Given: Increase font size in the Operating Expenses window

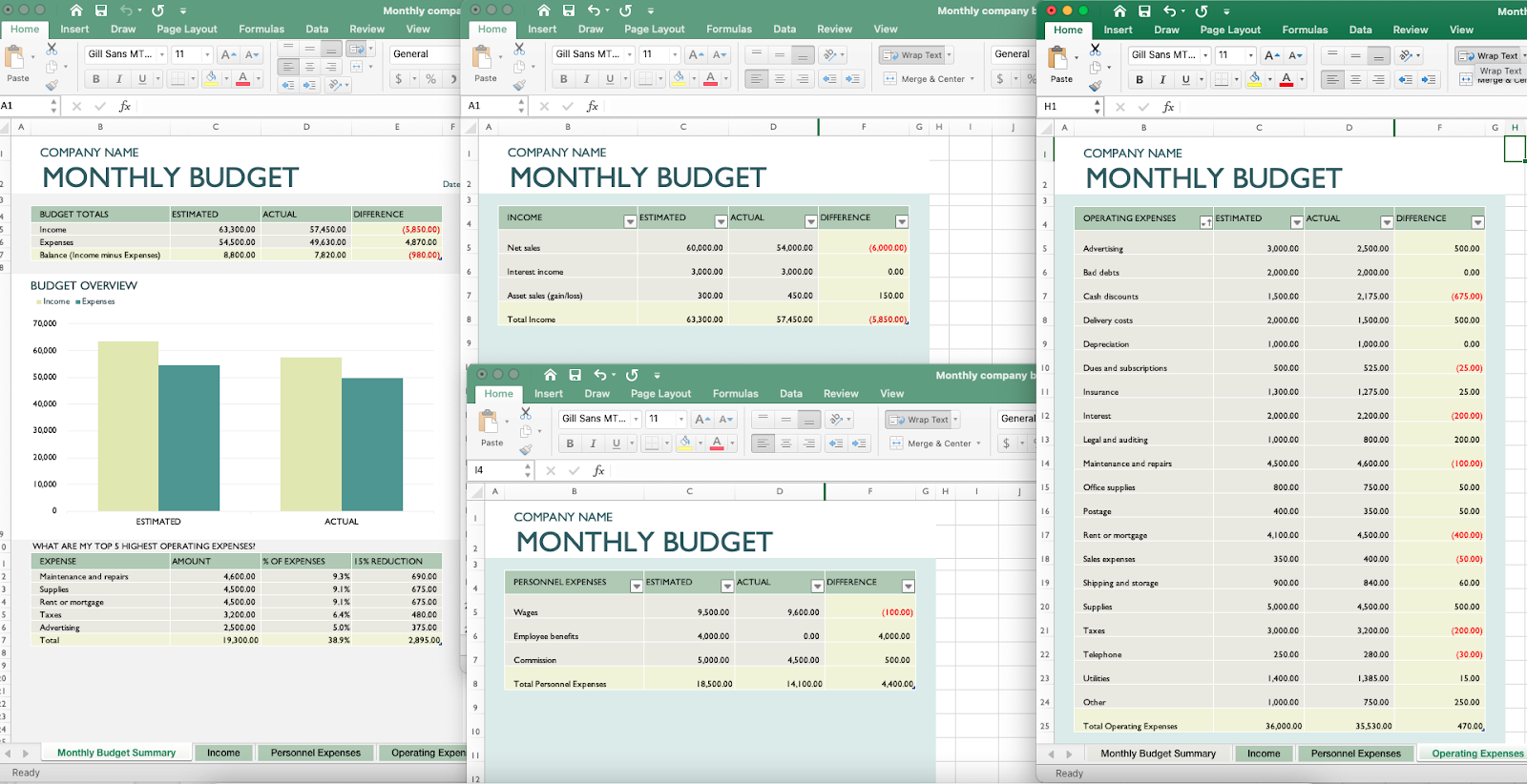Looking at the screenshot, I should pos(1271,55).
